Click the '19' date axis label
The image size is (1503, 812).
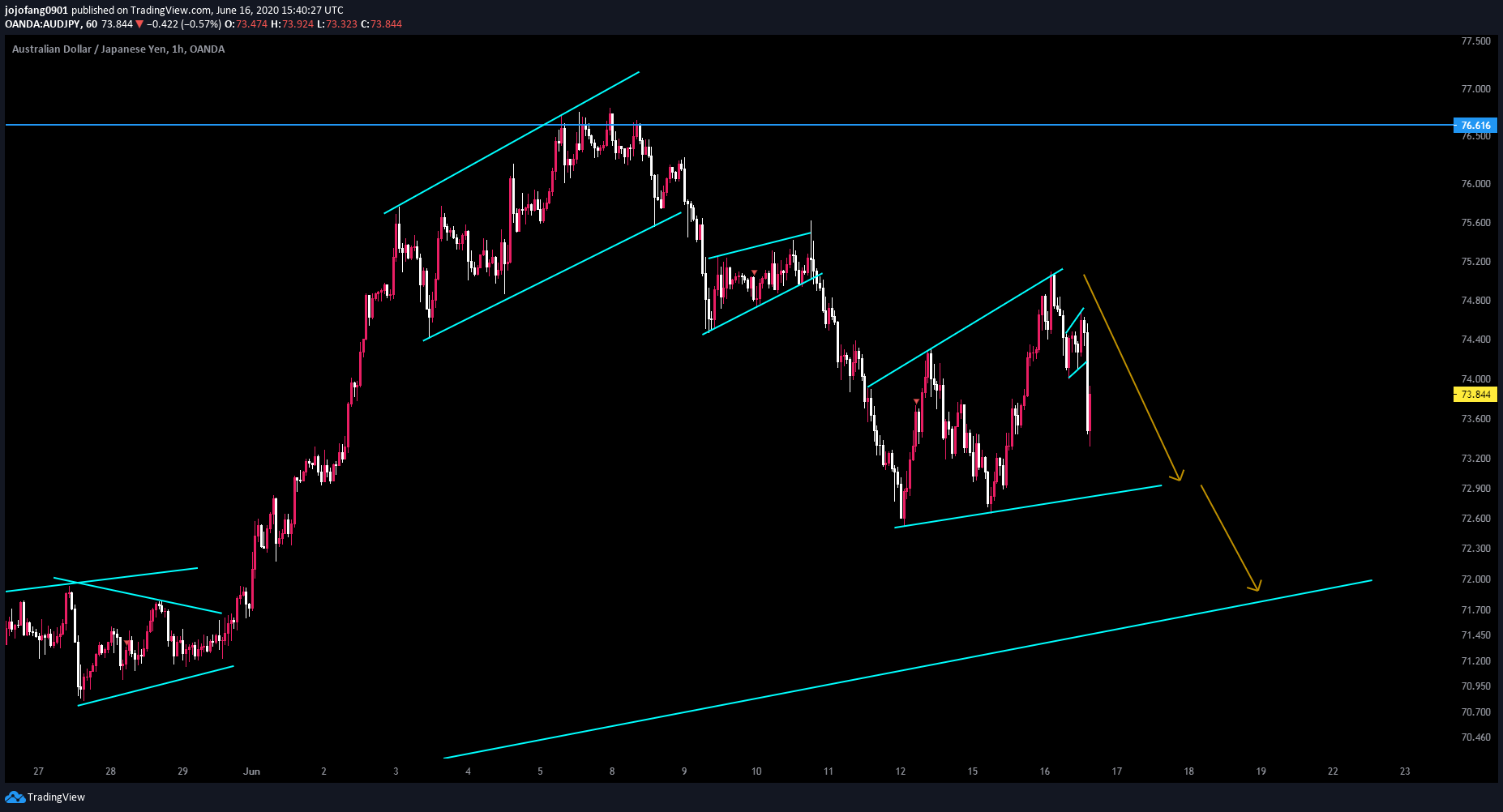[1261, 771]
